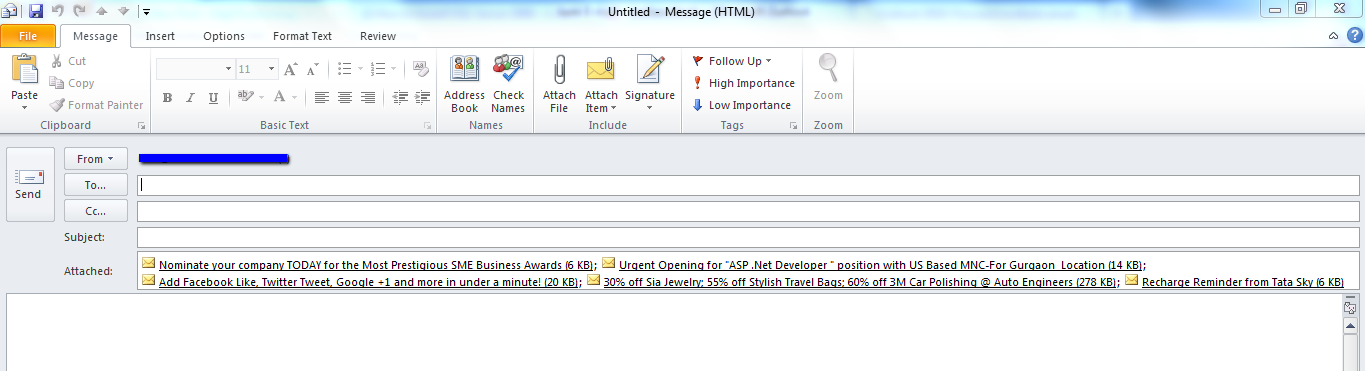Toggle Center text alignment
Viewport: 1365px width, 371px height.
point(344,98)
